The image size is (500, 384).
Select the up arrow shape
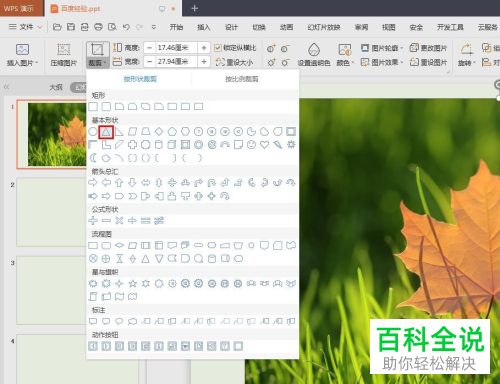[119, 183]
